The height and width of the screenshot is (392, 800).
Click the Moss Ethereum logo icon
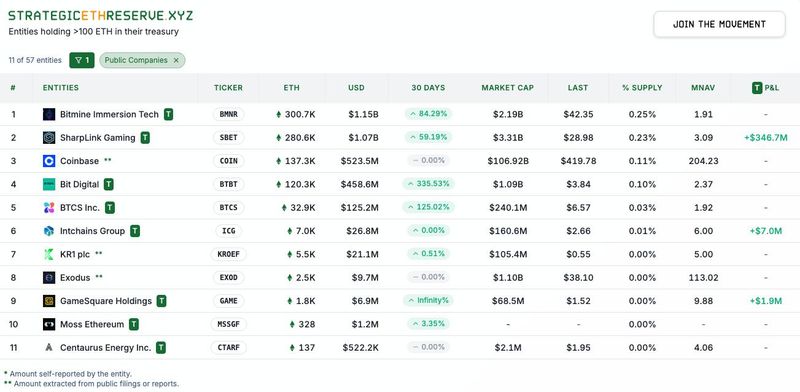coord(49,324)
